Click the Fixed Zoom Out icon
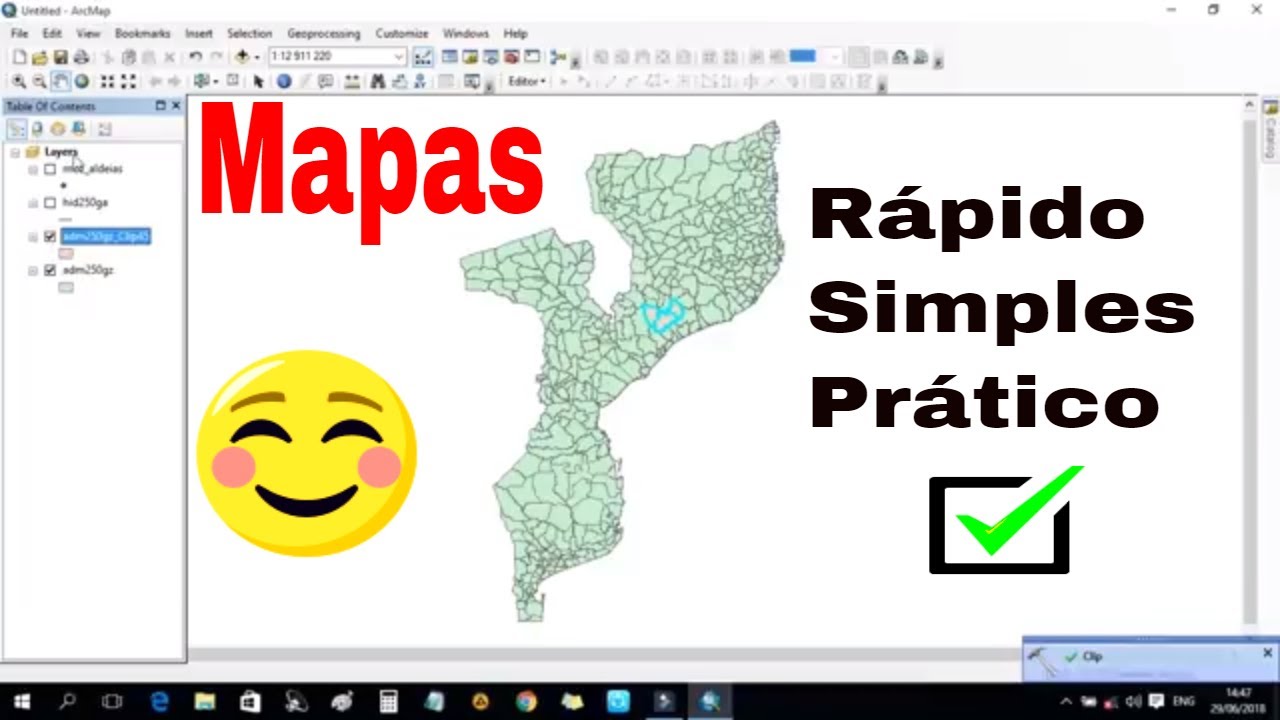Image resolution: width=1280 pixels, height=720 pixels. click(x=130, y=82)
